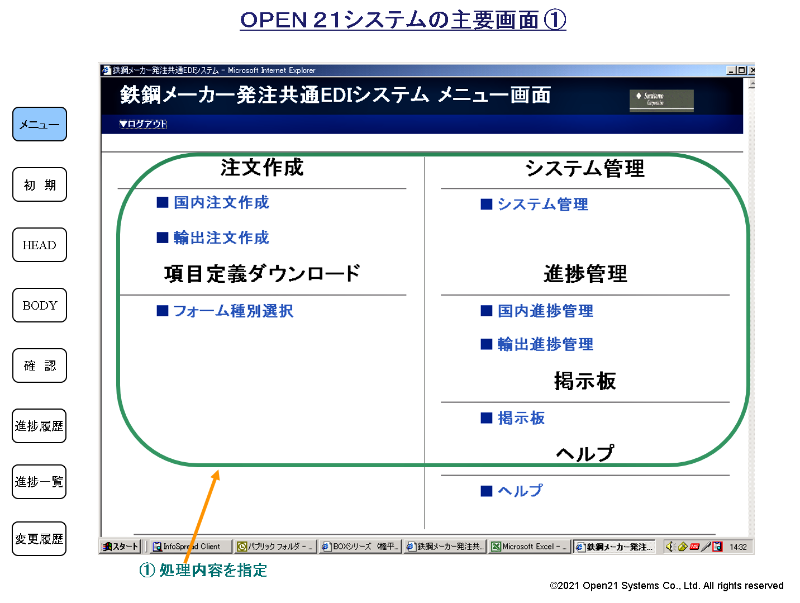Image resolution: width=800 pixels, height=603 pixels.
Task: Open the フォーム種別選択 link
Action: coord(233,311)
